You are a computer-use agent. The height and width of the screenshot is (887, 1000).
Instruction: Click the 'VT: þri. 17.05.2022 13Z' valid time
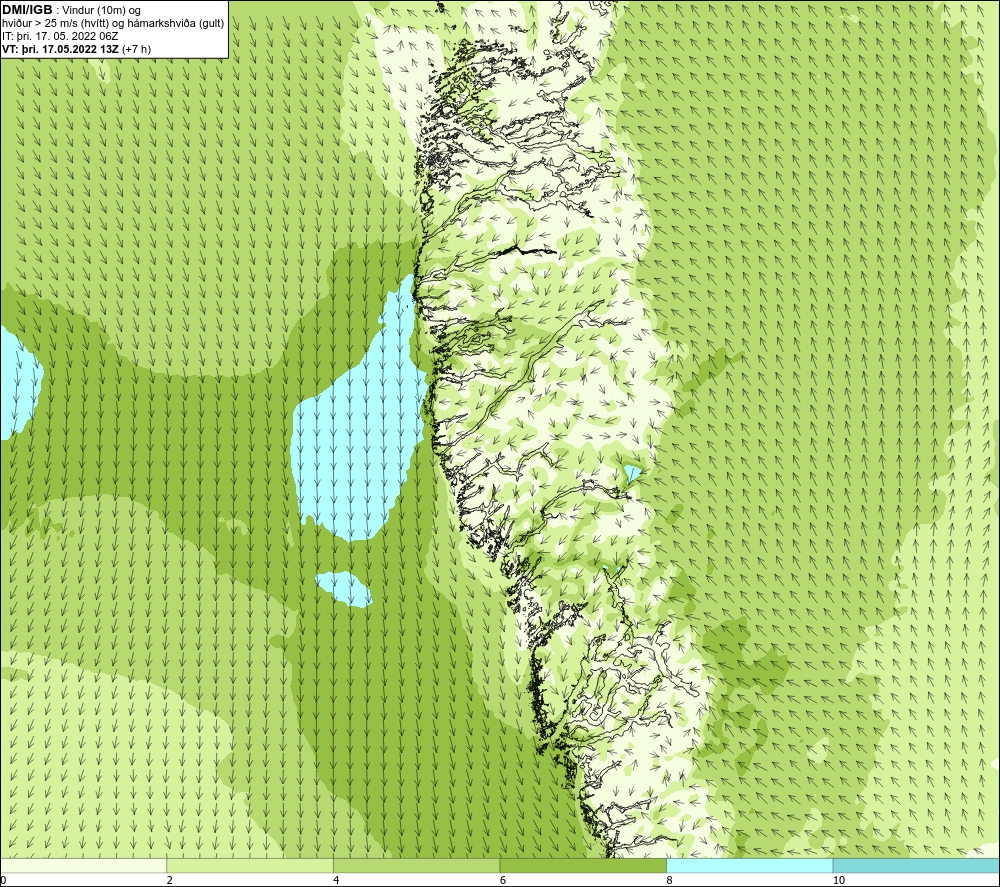[60, 49]
